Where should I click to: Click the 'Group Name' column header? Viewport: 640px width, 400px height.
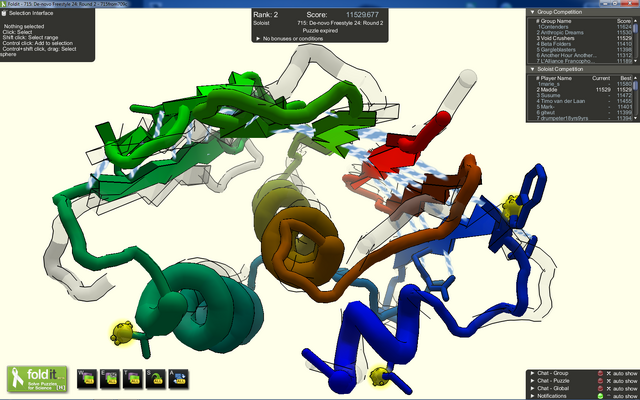pyautogui.click(x=556, y=21)
